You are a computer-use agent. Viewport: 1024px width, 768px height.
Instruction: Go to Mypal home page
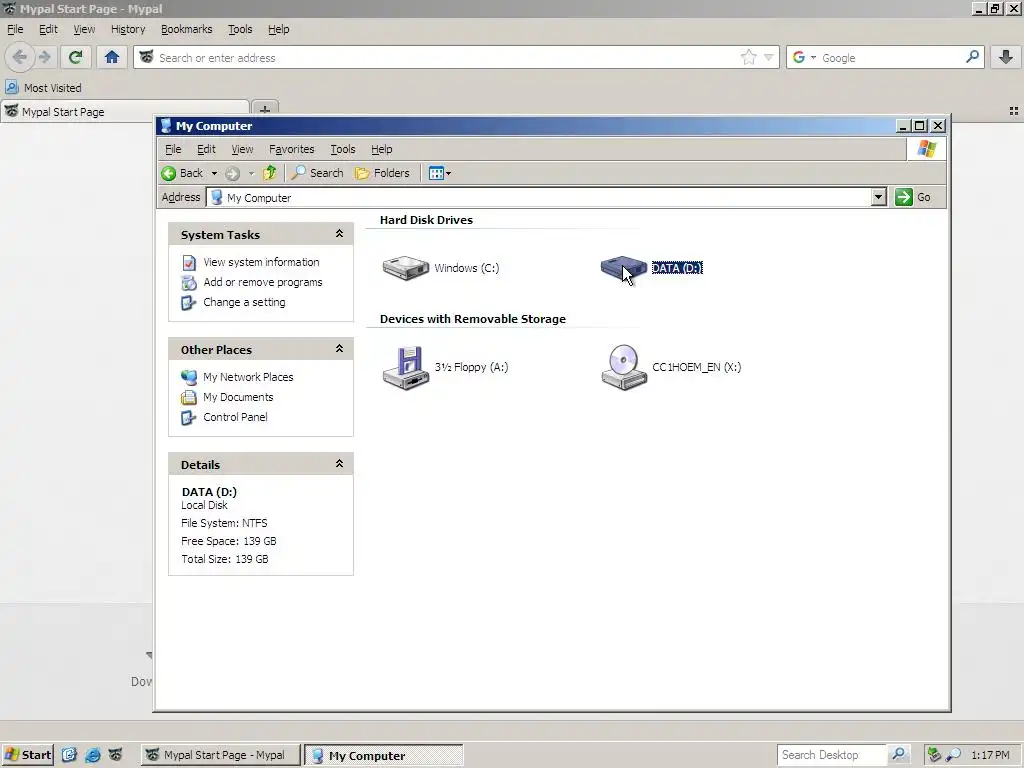point(112,57)
